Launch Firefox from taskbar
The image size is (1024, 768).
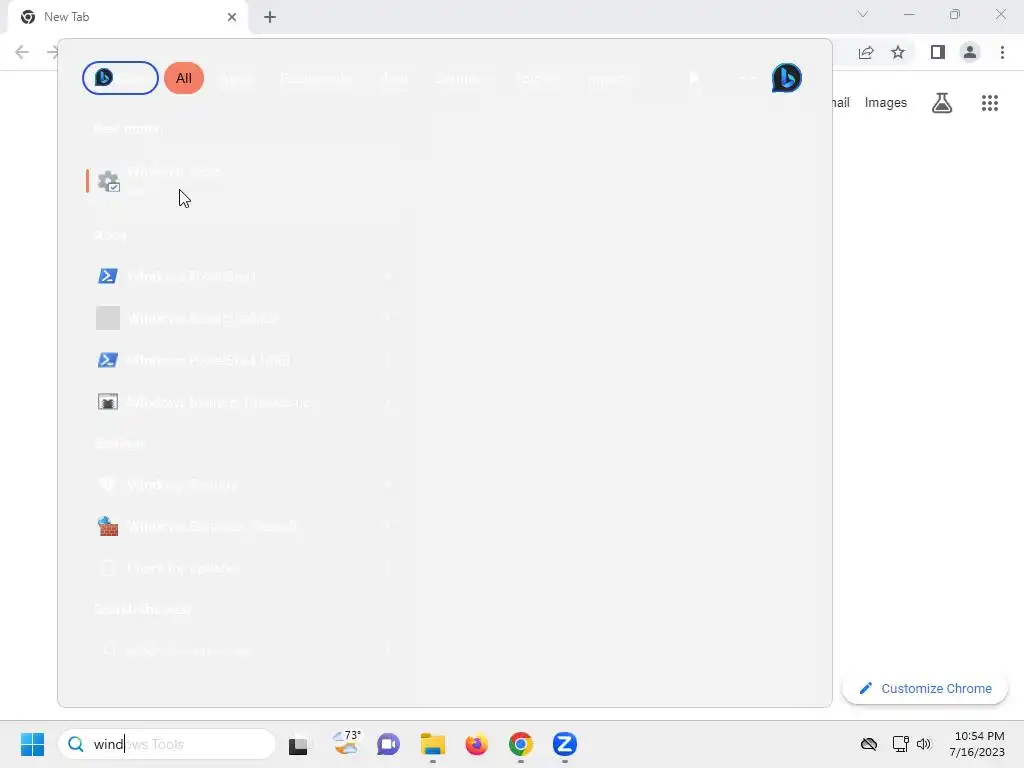point(477,744)
